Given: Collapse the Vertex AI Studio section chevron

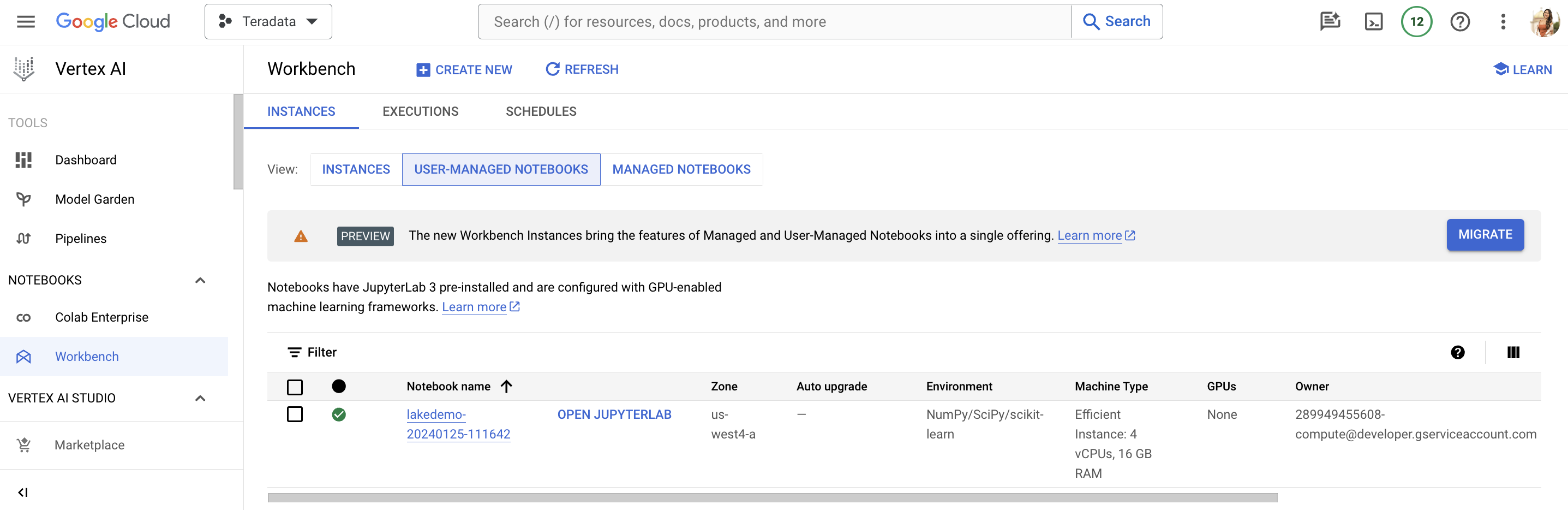Looking at the screenshot, I should tap(200, 399).
